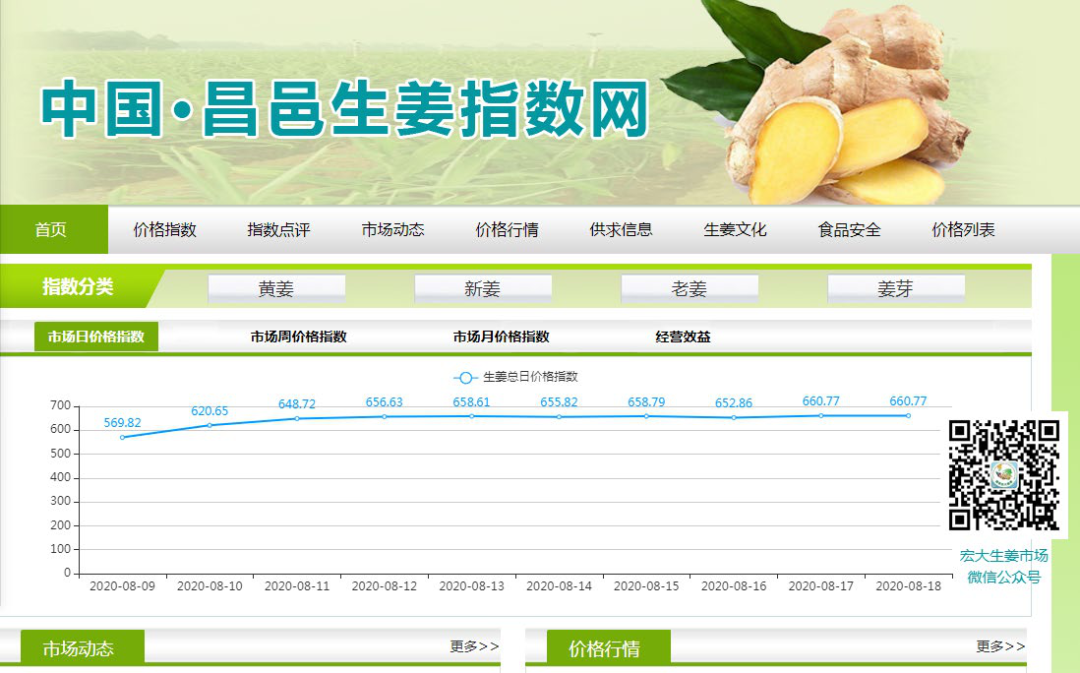The image size is (1080, 673).
Task: Open the 供求信息 navigation menu item
Action: (620, 229)
